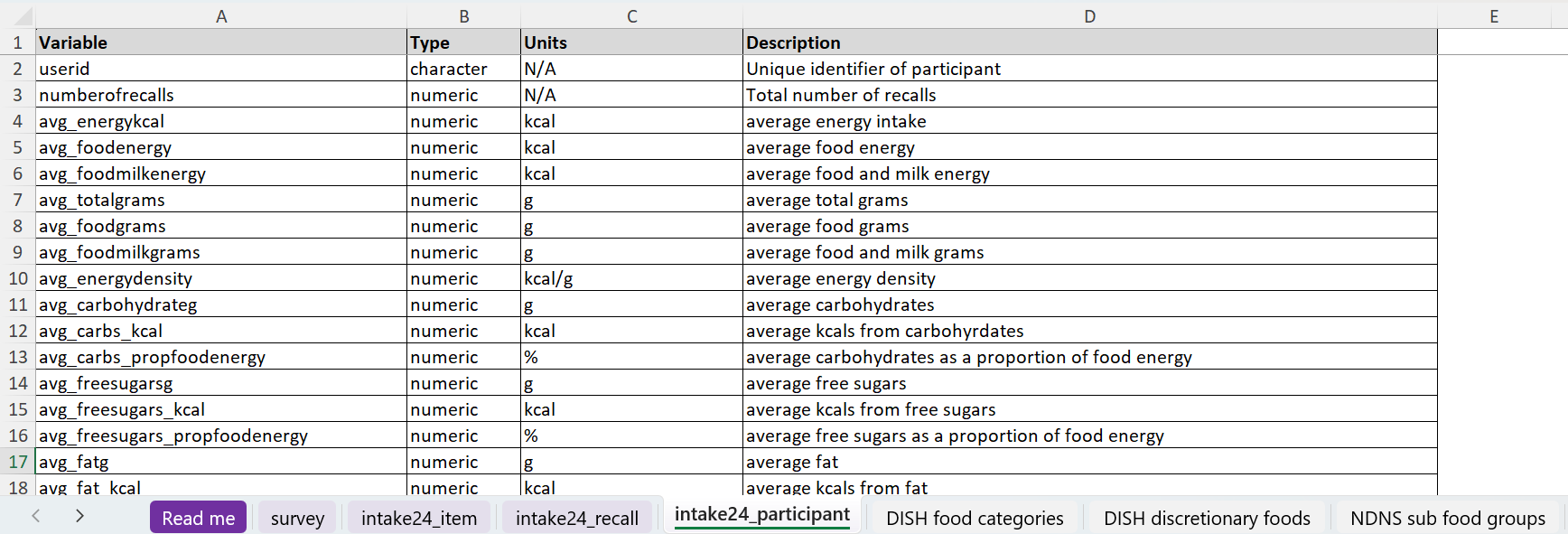
Task: Select the avg_freesugars_propfoodenergy cell
Action: (221, 436)
